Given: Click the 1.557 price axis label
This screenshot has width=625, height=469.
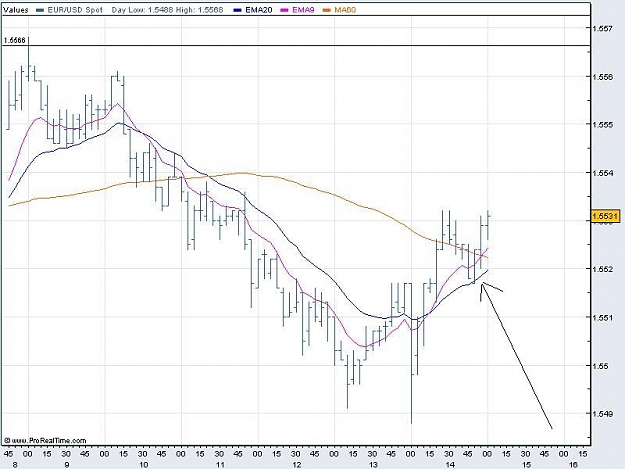Looking at the screenshot, I should coord(602,28).
